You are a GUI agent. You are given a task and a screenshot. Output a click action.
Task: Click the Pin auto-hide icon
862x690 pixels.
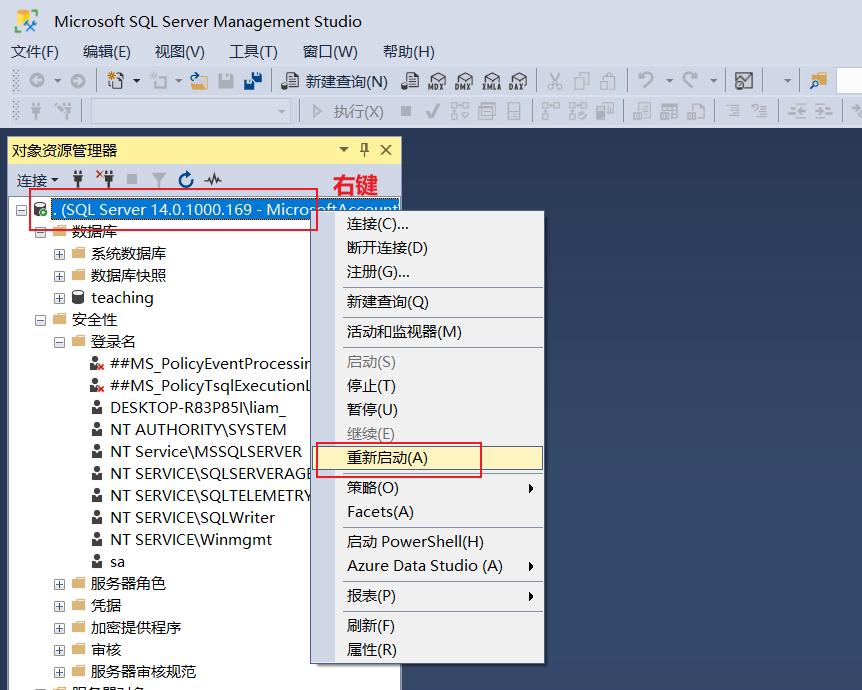tap(364, 150)
